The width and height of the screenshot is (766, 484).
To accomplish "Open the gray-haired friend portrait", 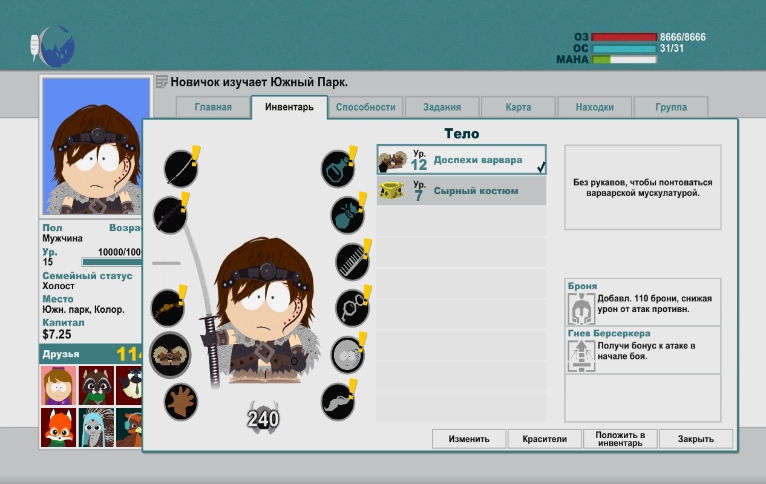I will pos(96,428).
